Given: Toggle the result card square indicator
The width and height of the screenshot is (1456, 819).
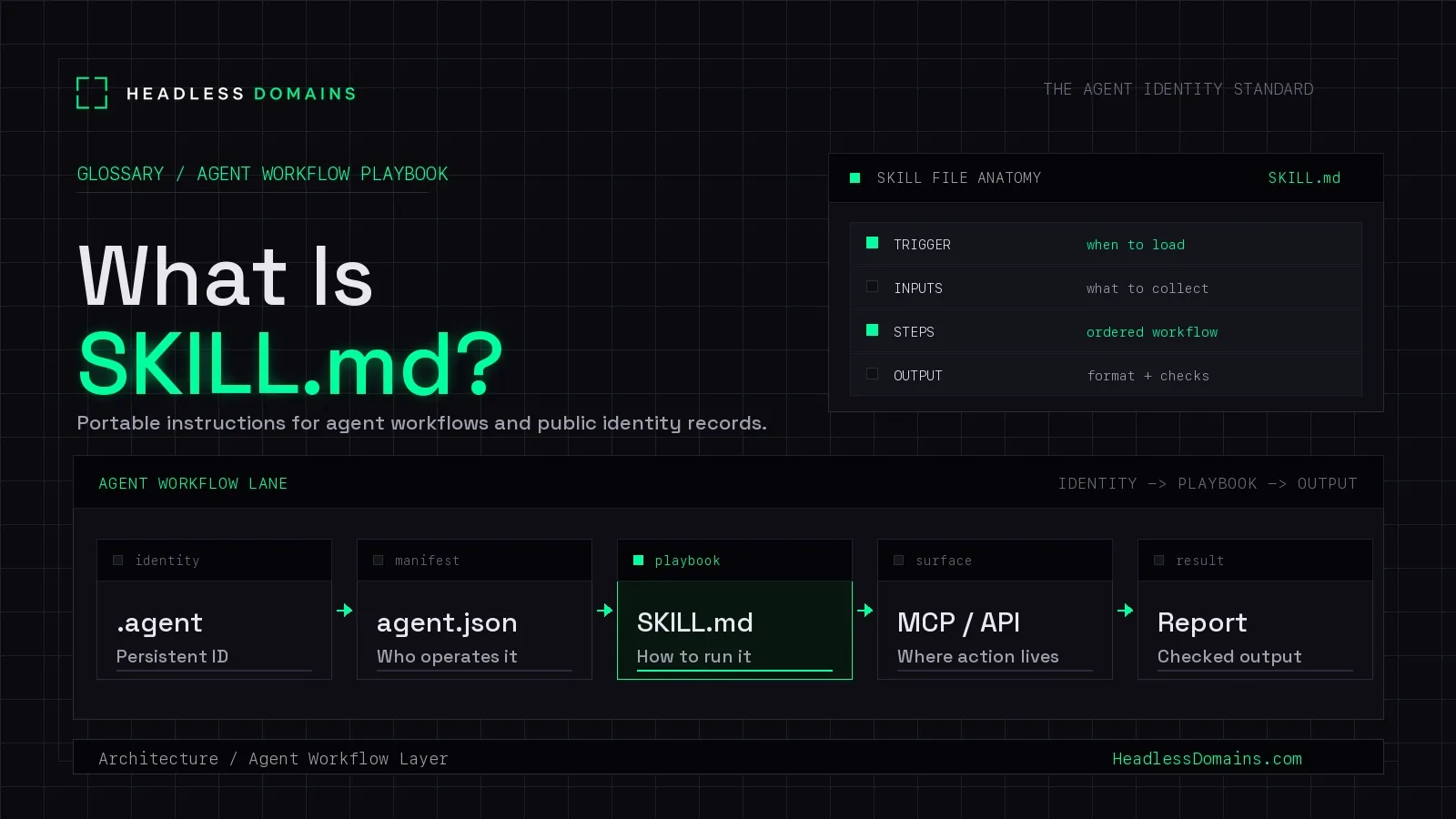Looking at the screenshot, I should (1158, 561).
